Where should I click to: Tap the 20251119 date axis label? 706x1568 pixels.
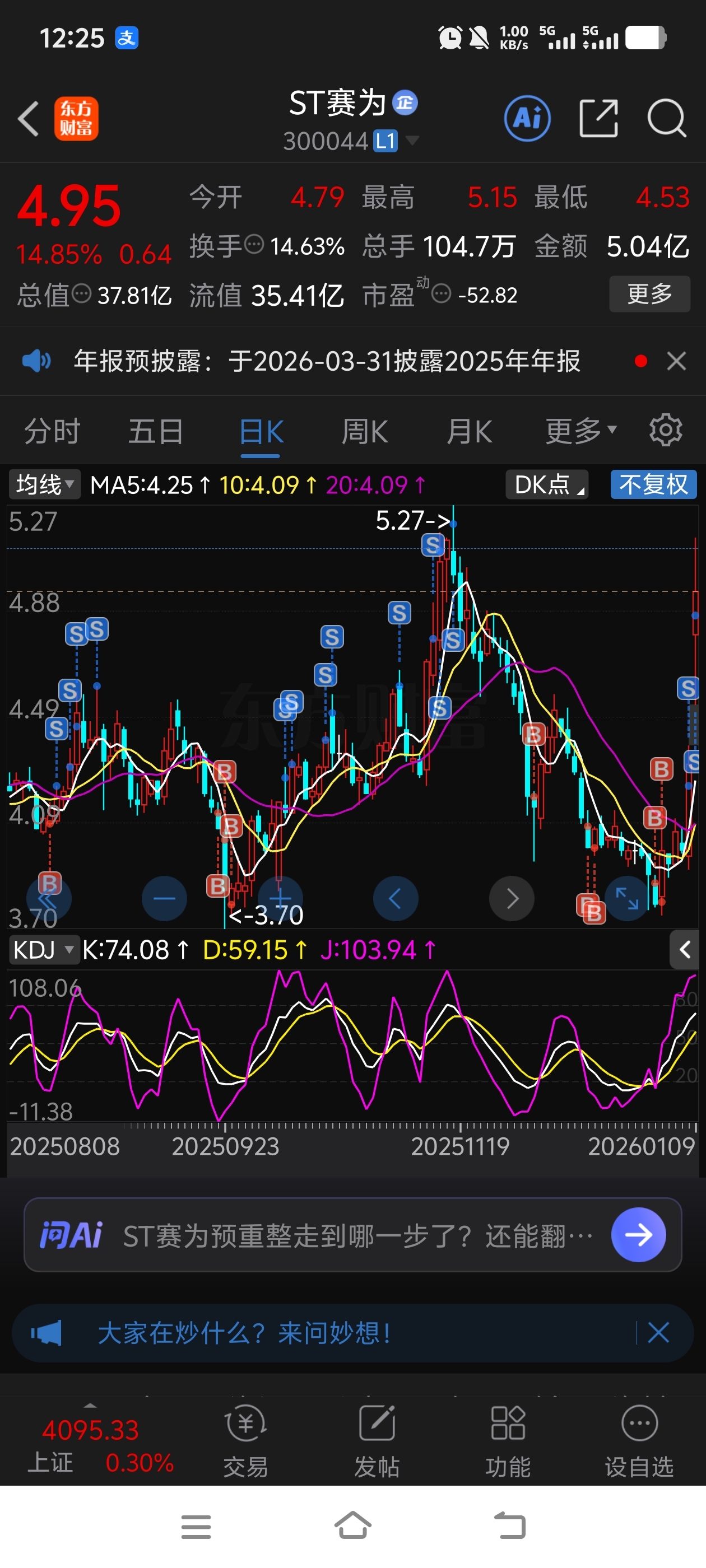[x=460, y=1146]
